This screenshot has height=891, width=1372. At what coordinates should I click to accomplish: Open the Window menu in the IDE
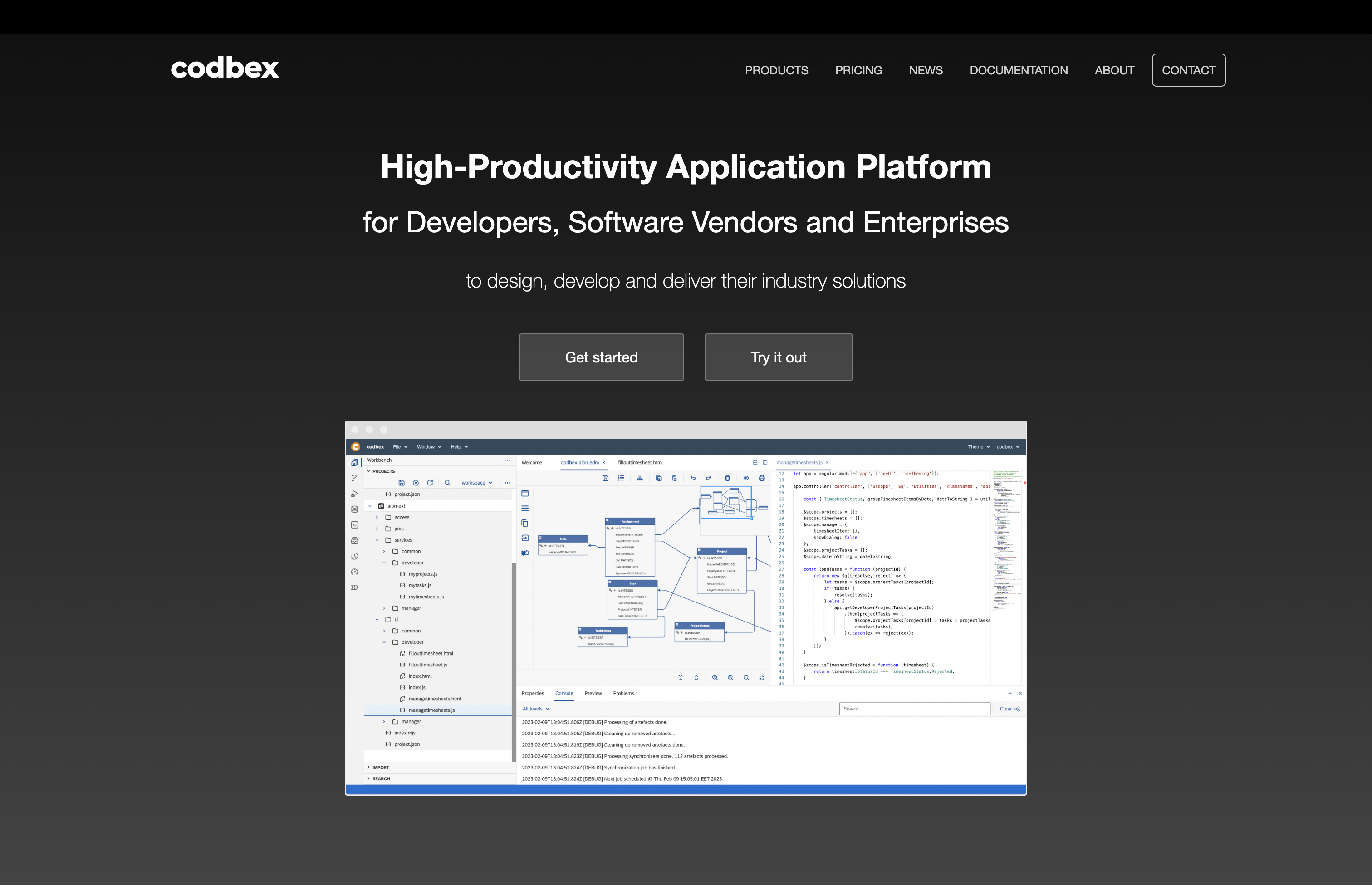pos(429,447)
